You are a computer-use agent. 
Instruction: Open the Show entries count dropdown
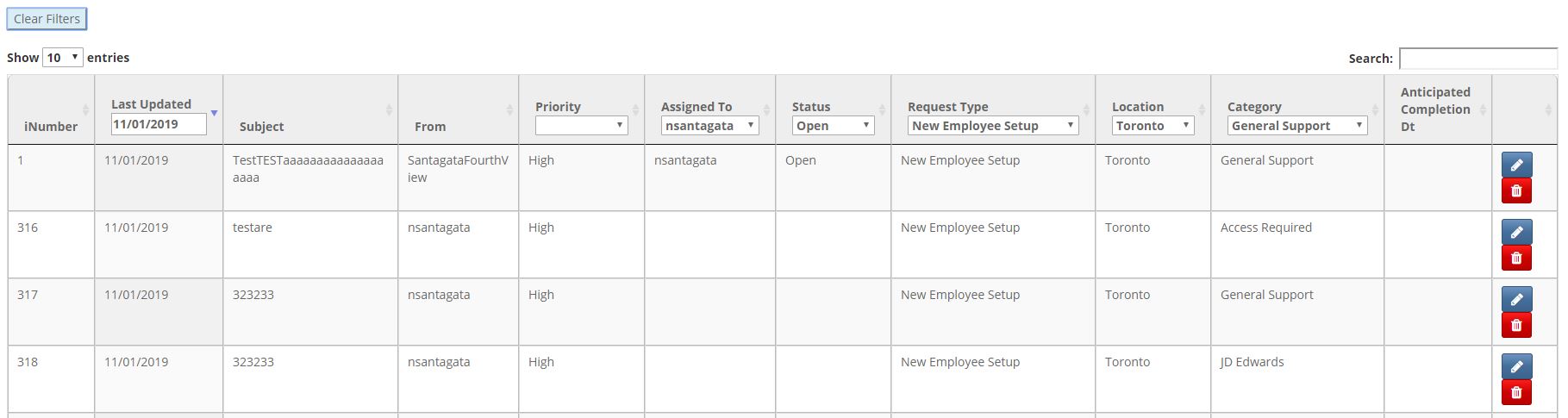pyautogui.click(x=63, y=58)
